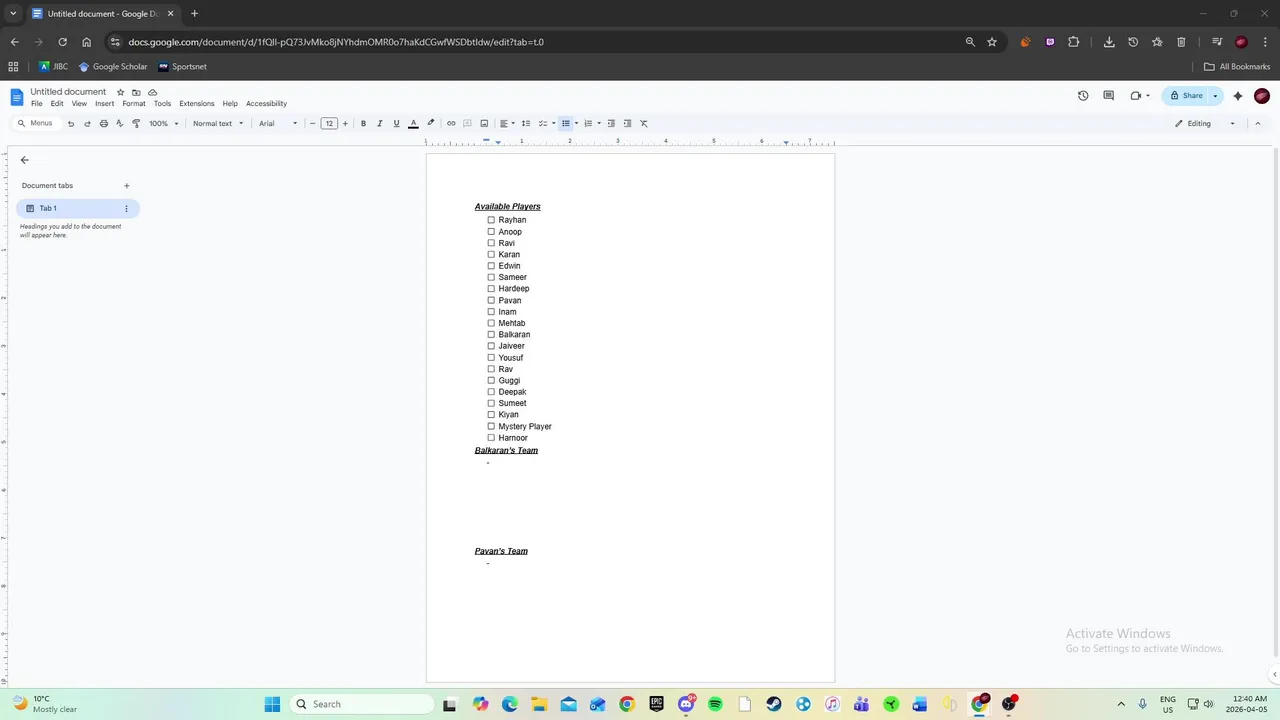Open the Normal text styles dropdown
The width and height of the screenshot is (1280, 720).
218,124
